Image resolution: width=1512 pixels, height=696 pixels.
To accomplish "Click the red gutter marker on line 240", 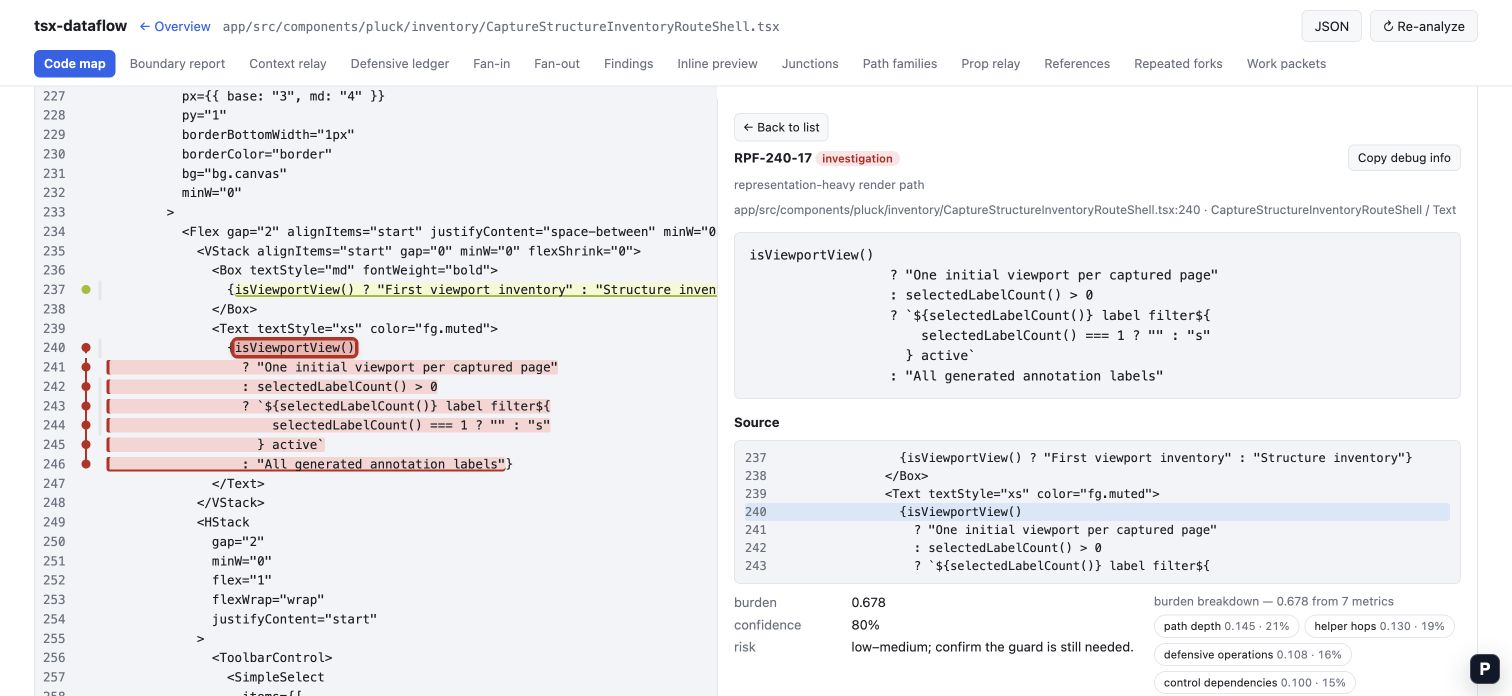I will tap(86, 348).
